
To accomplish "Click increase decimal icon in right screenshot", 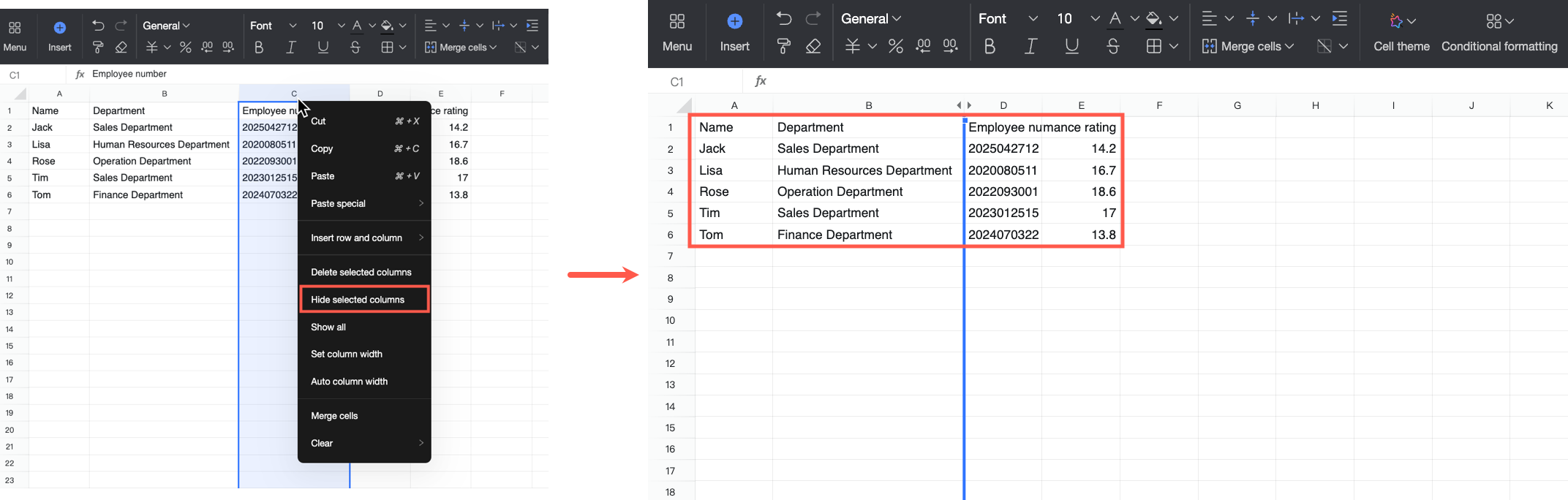I will 951,46.
